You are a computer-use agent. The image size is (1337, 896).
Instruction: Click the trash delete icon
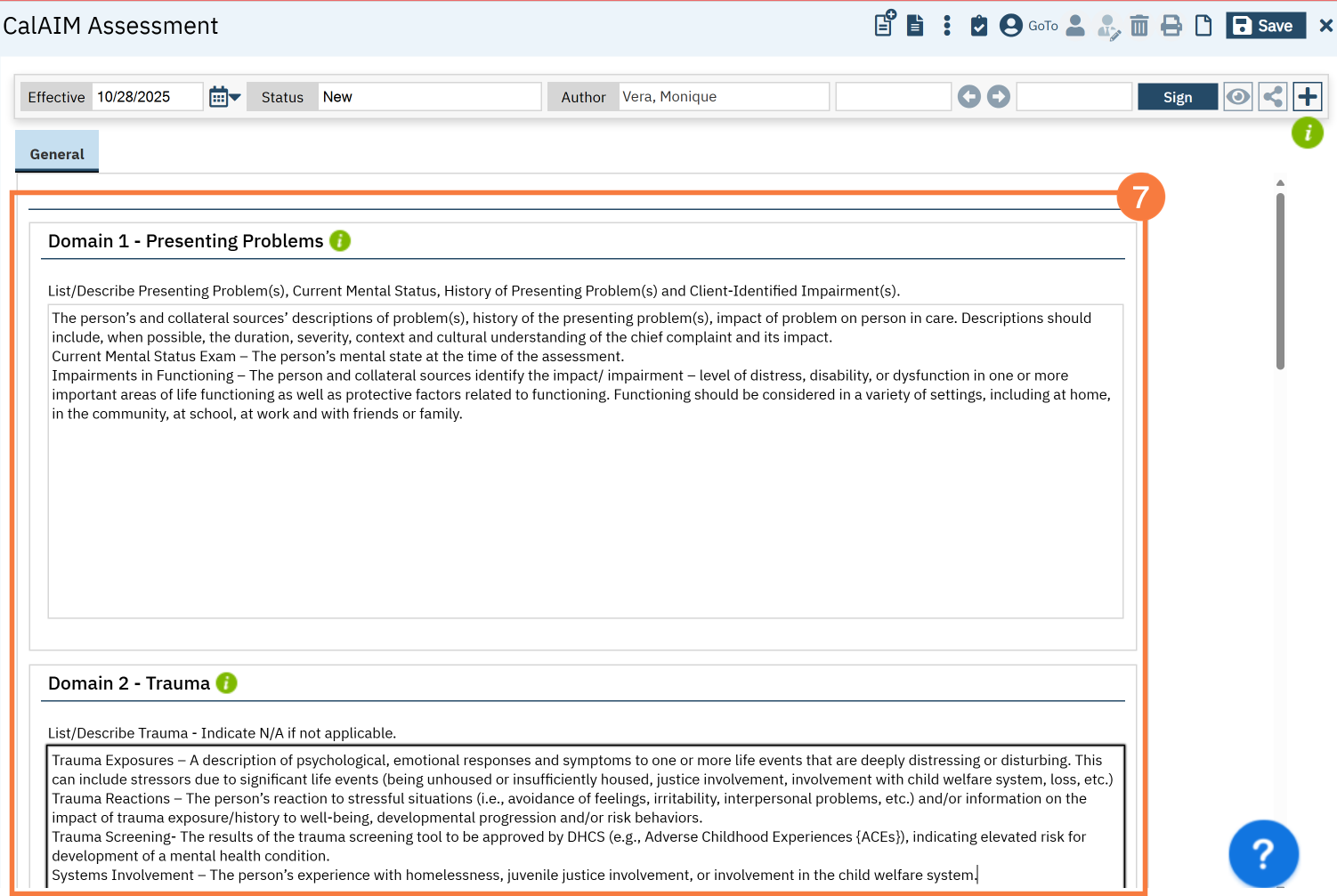(1139, 25)
